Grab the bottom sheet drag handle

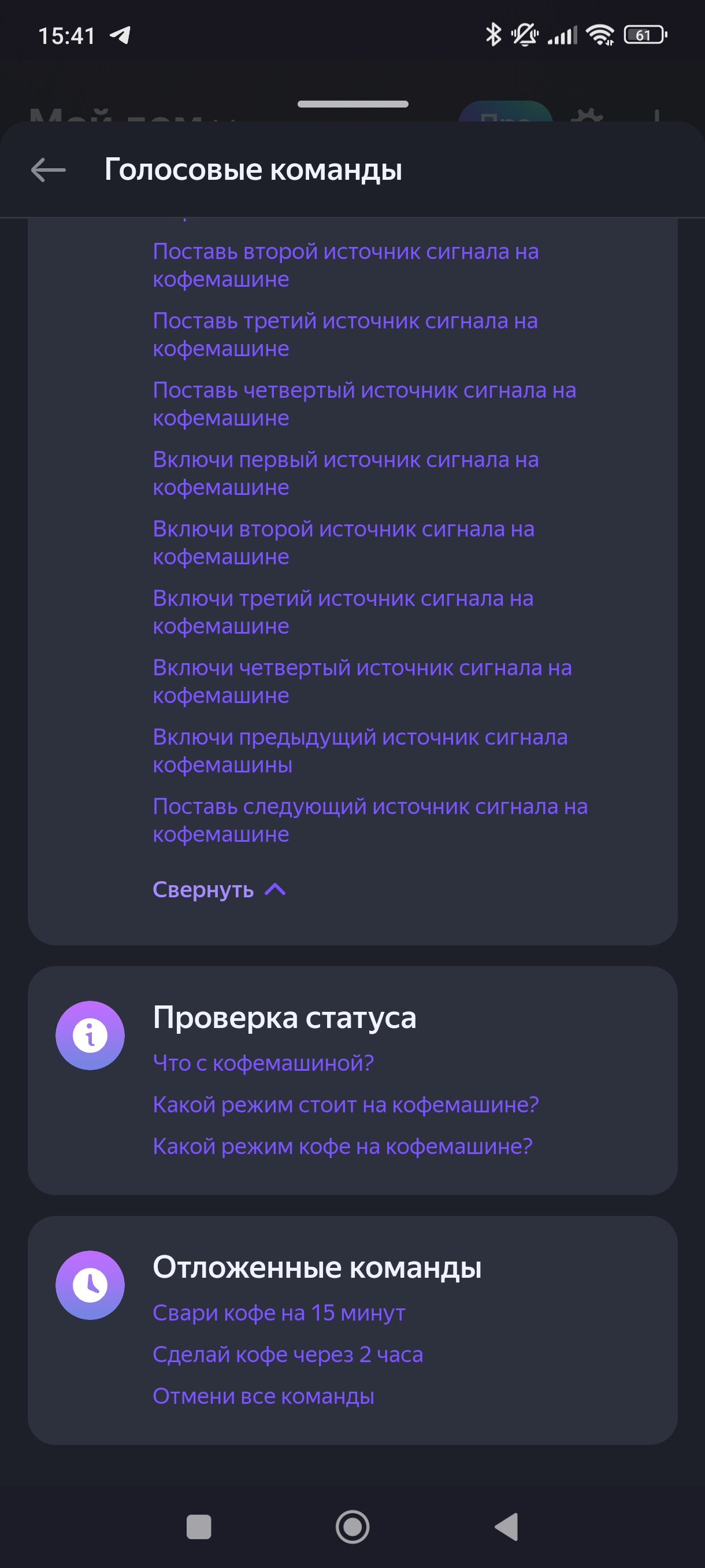tap(353, 104)
